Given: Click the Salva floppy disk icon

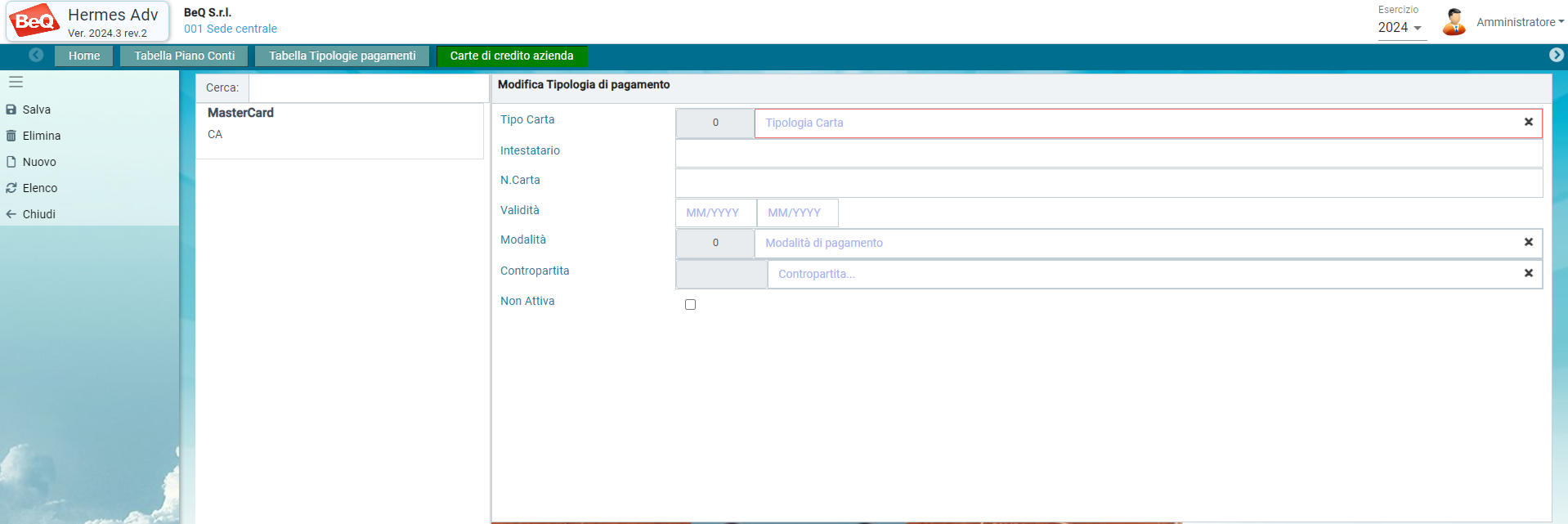Looking at the screenshot, I should coord(11,110).
